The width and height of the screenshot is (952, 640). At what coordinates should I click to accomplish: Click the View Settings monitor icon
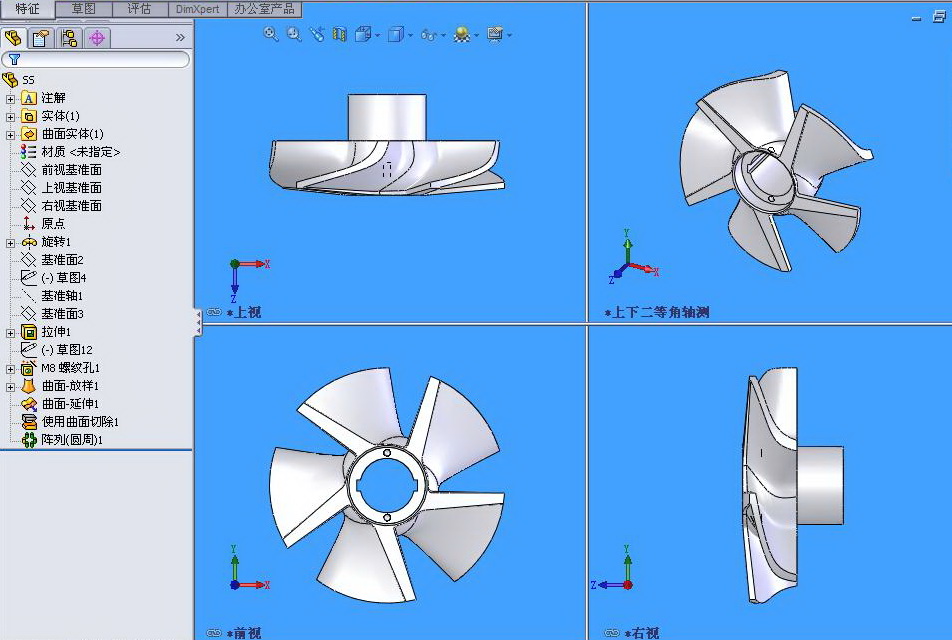pyautogui.click(x=495, y=35)
